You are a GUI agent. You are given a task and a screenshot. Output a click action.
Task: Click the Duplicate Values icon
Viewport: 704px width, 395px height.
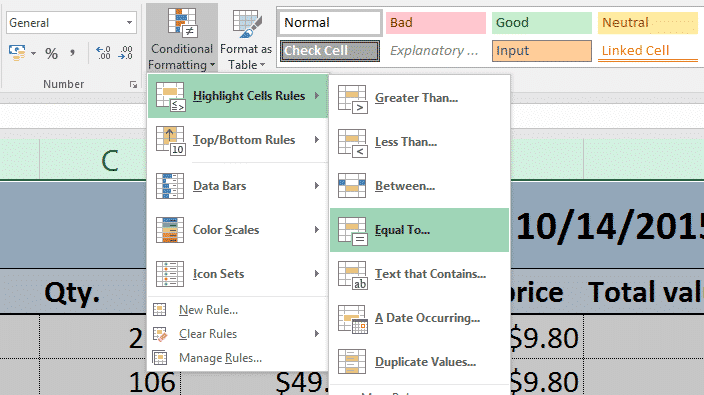point(352,362)
